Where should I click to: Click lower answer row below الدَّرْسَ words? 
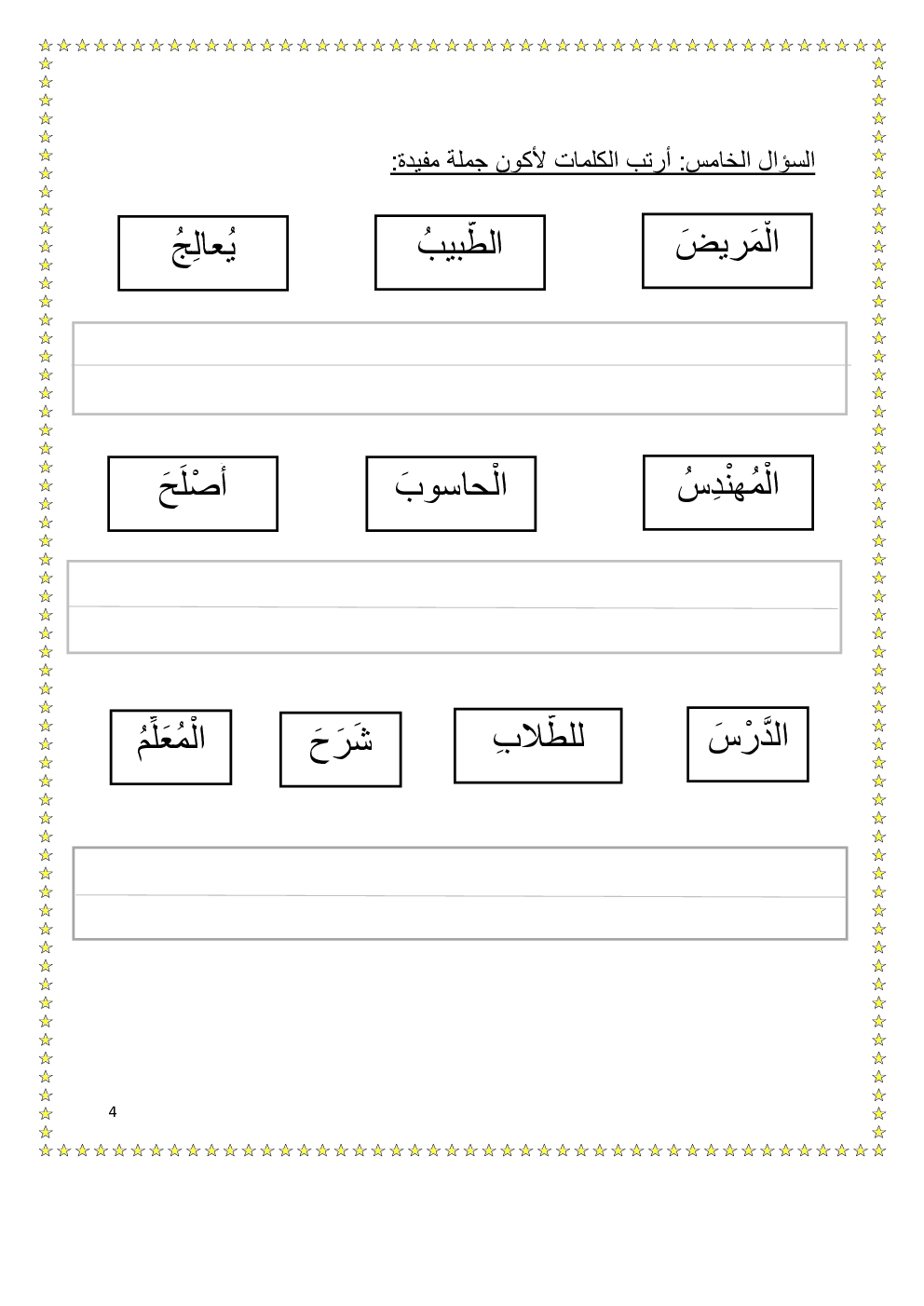459,918
